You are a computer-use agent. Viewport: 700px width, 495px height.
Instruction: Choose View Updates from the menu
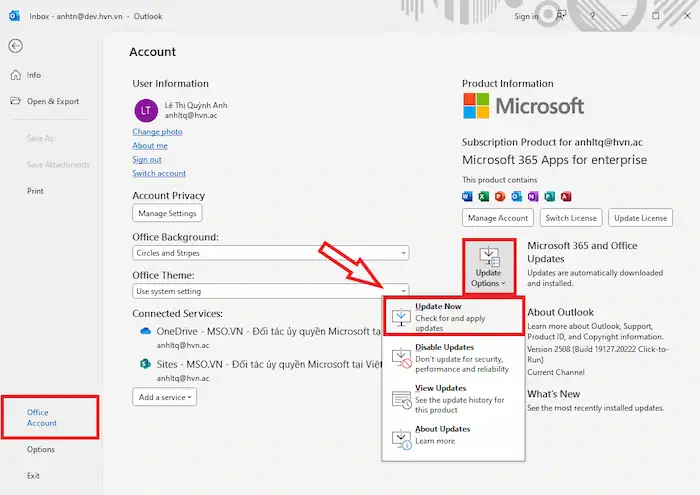pos(453,399)
